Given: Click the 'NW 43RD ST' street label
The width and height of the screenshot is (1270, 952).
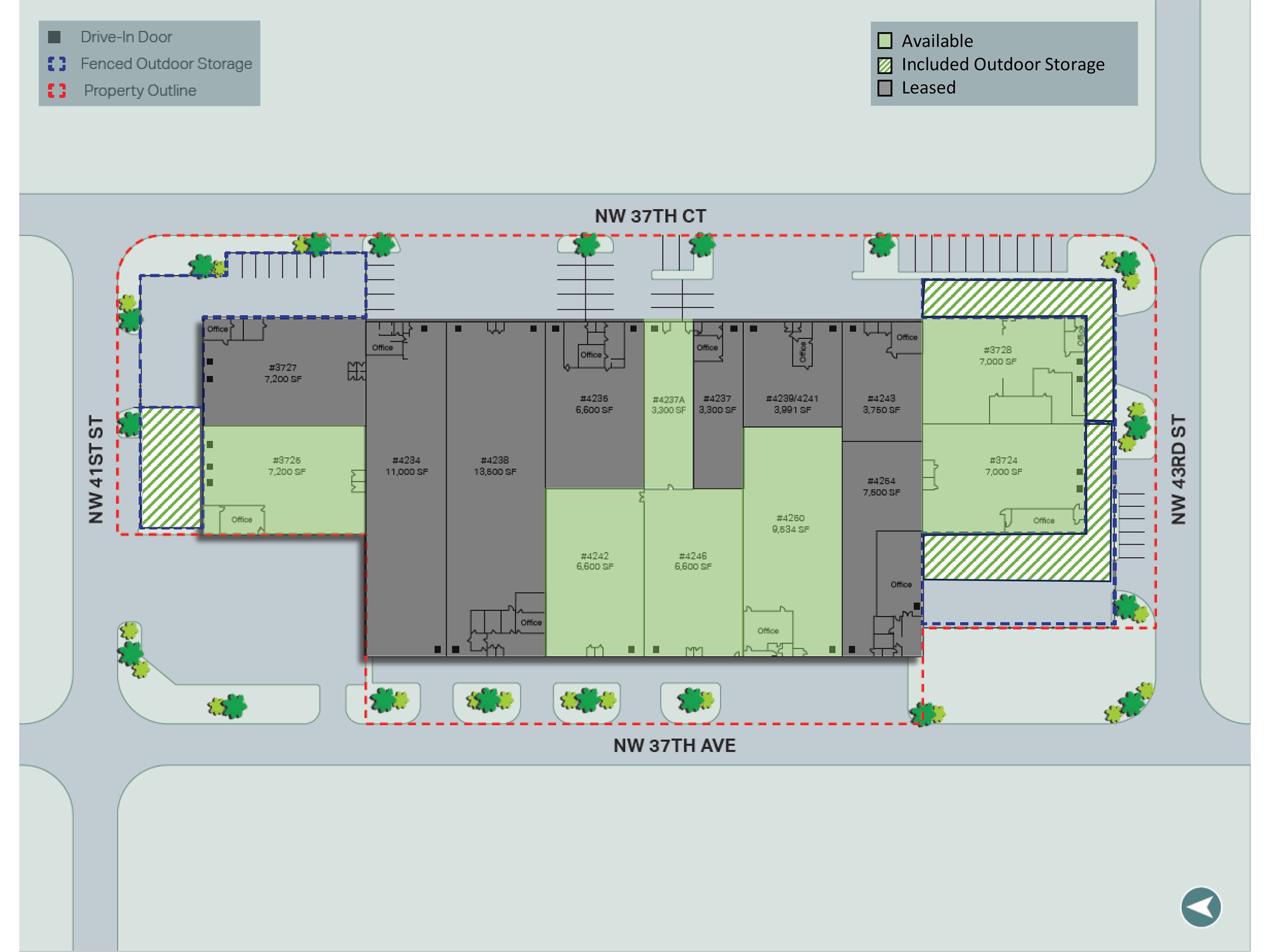Looking at the screenshot, I should pyautogui.click(x=1178, y=470).
